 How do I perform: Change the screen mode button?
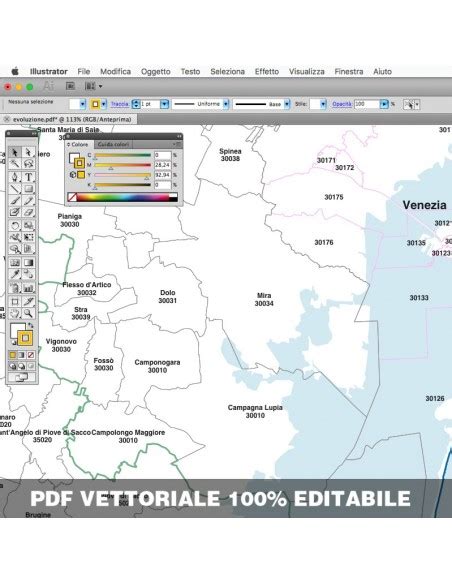point(22,378)
